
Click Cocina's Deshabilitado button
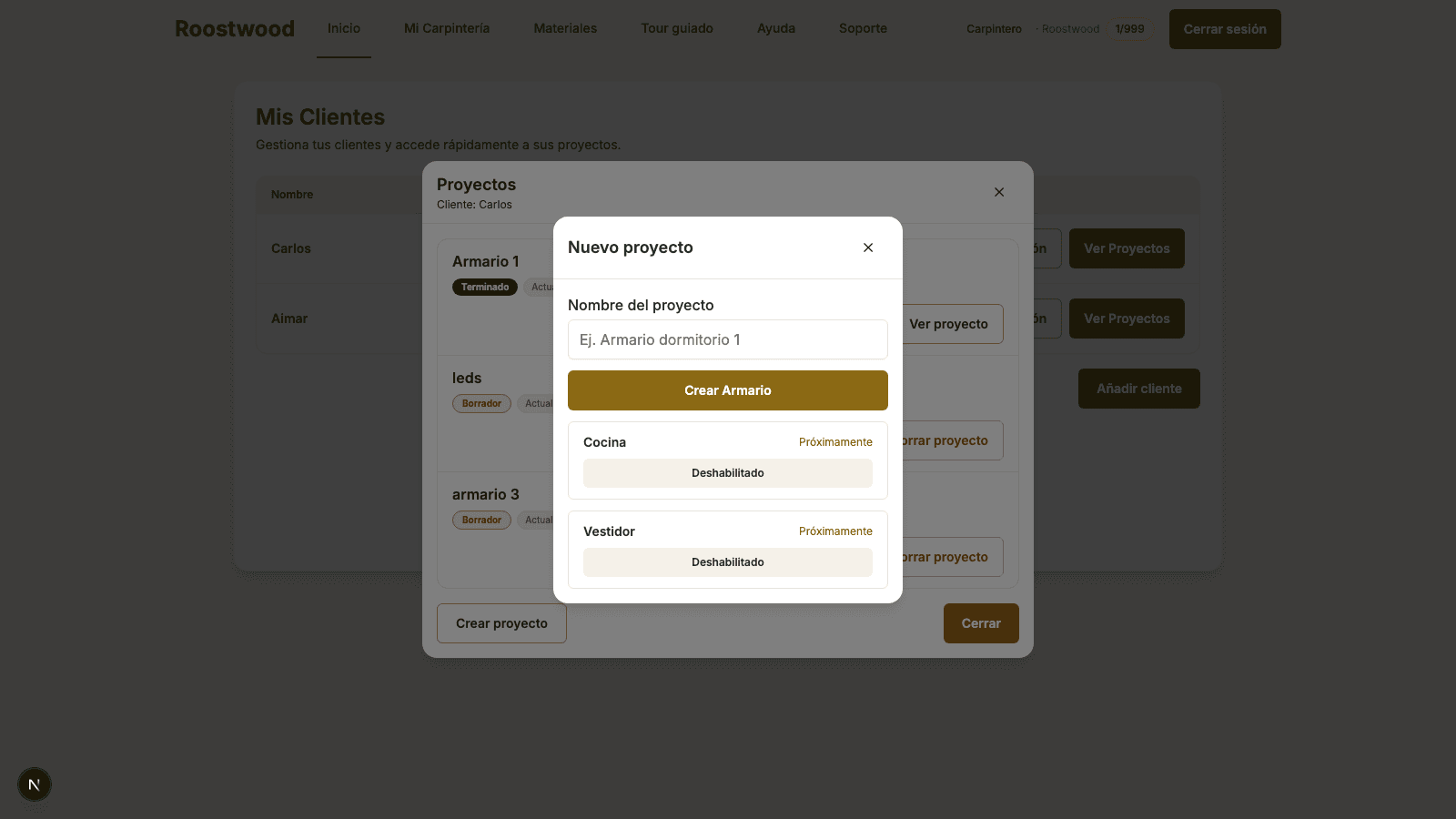click(728, 473)
